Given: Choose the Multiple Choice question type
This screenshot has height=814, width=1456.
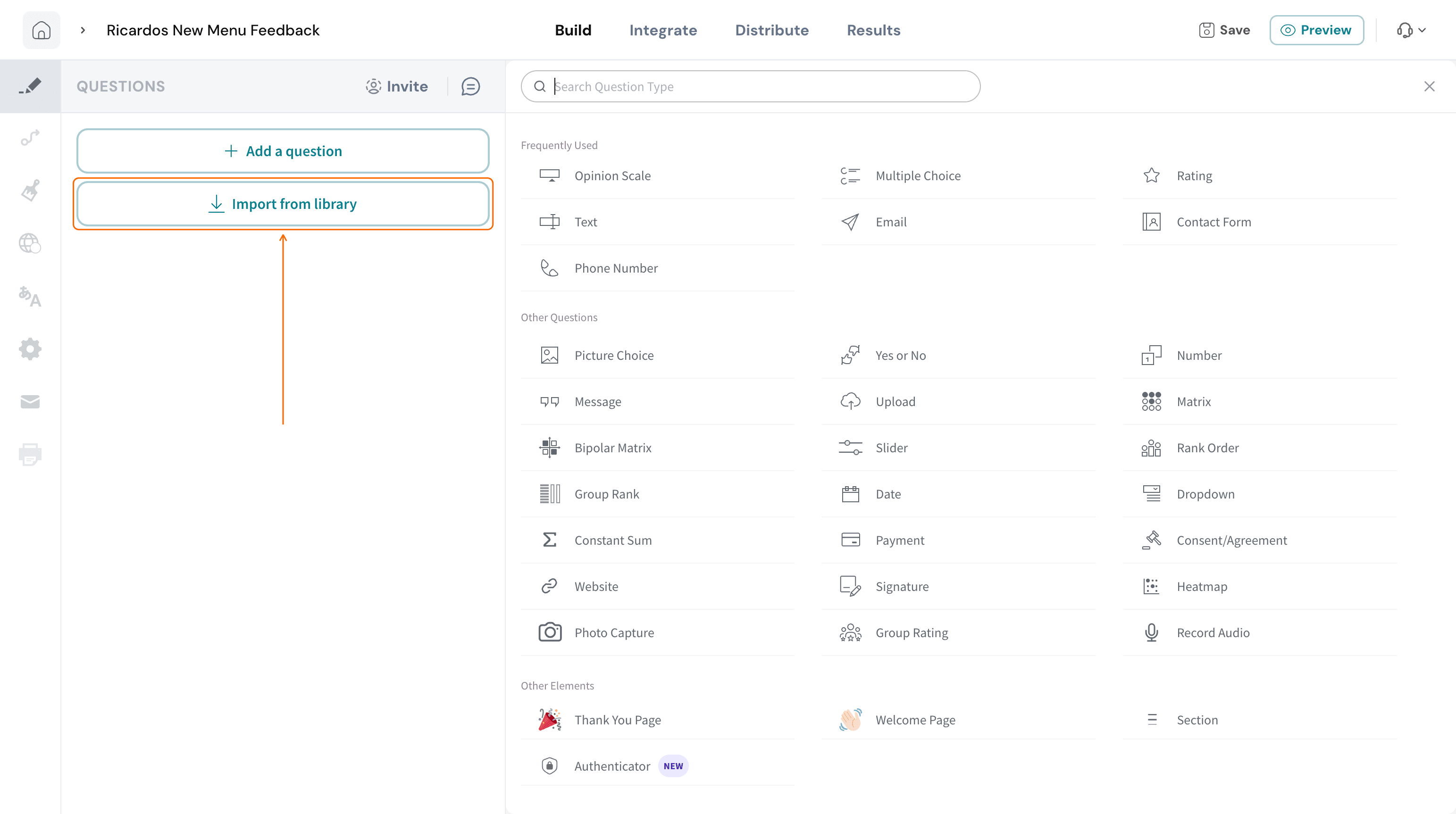Looking at the screenshot, I should [x=959, y=176].
